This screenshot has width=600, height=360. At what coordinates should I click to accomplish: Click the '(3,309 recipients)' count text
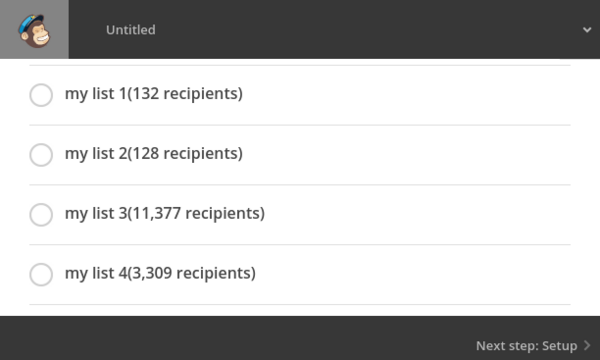click(191, 273)
